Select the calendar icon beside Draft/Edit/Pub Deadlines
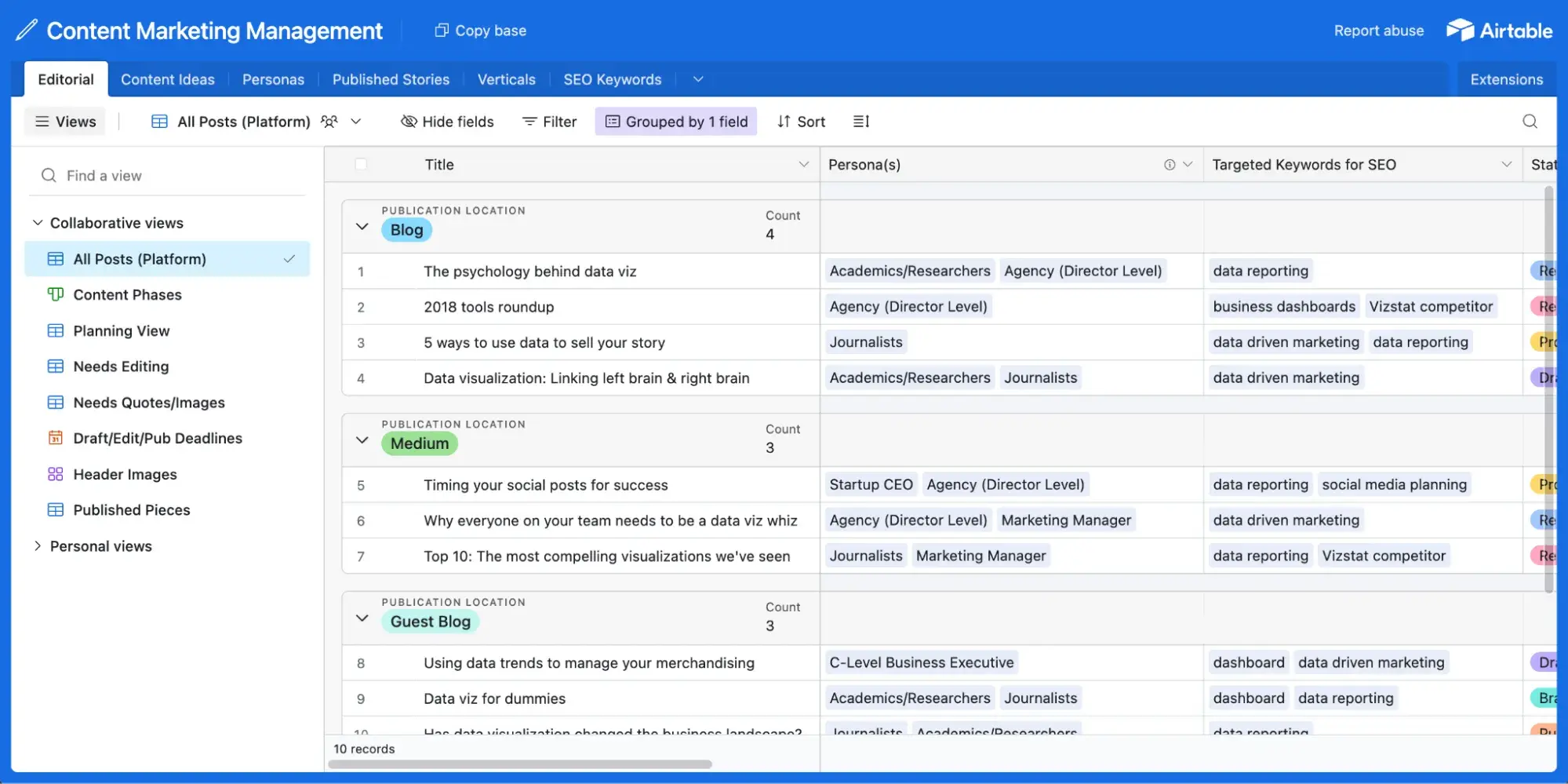Screen dimensions: 1568x784 coord(55,438)
